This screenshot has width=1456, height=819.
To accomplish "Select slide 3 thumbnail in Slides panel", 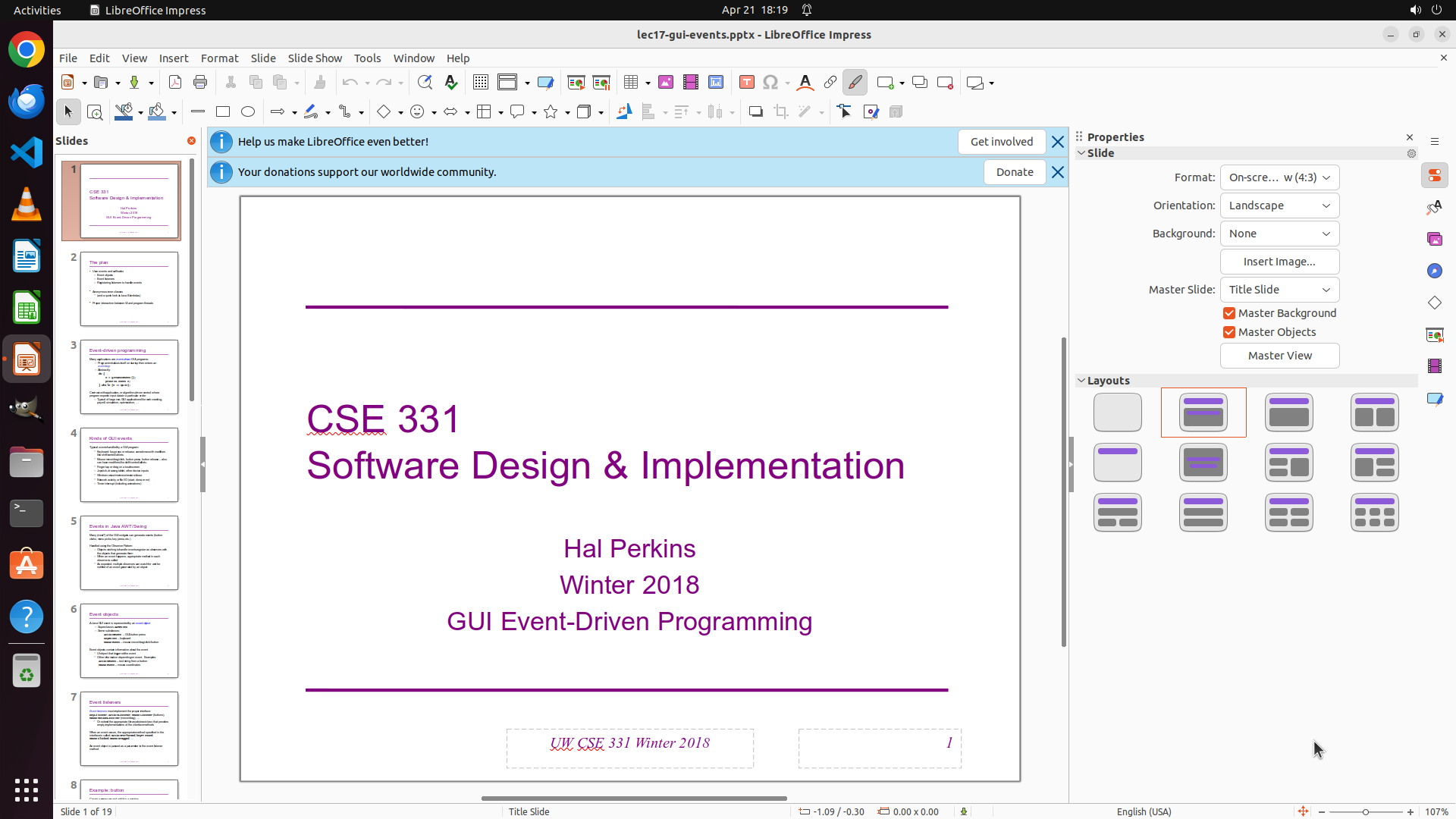I will [x=129, y=377].
